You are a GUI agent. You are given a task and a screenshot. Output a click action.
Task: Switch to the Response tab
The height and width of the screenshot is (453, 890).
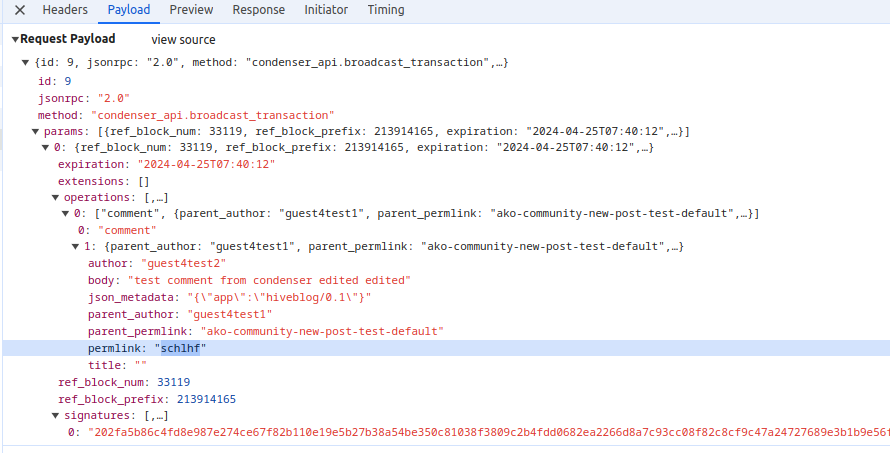pos(258,10)
